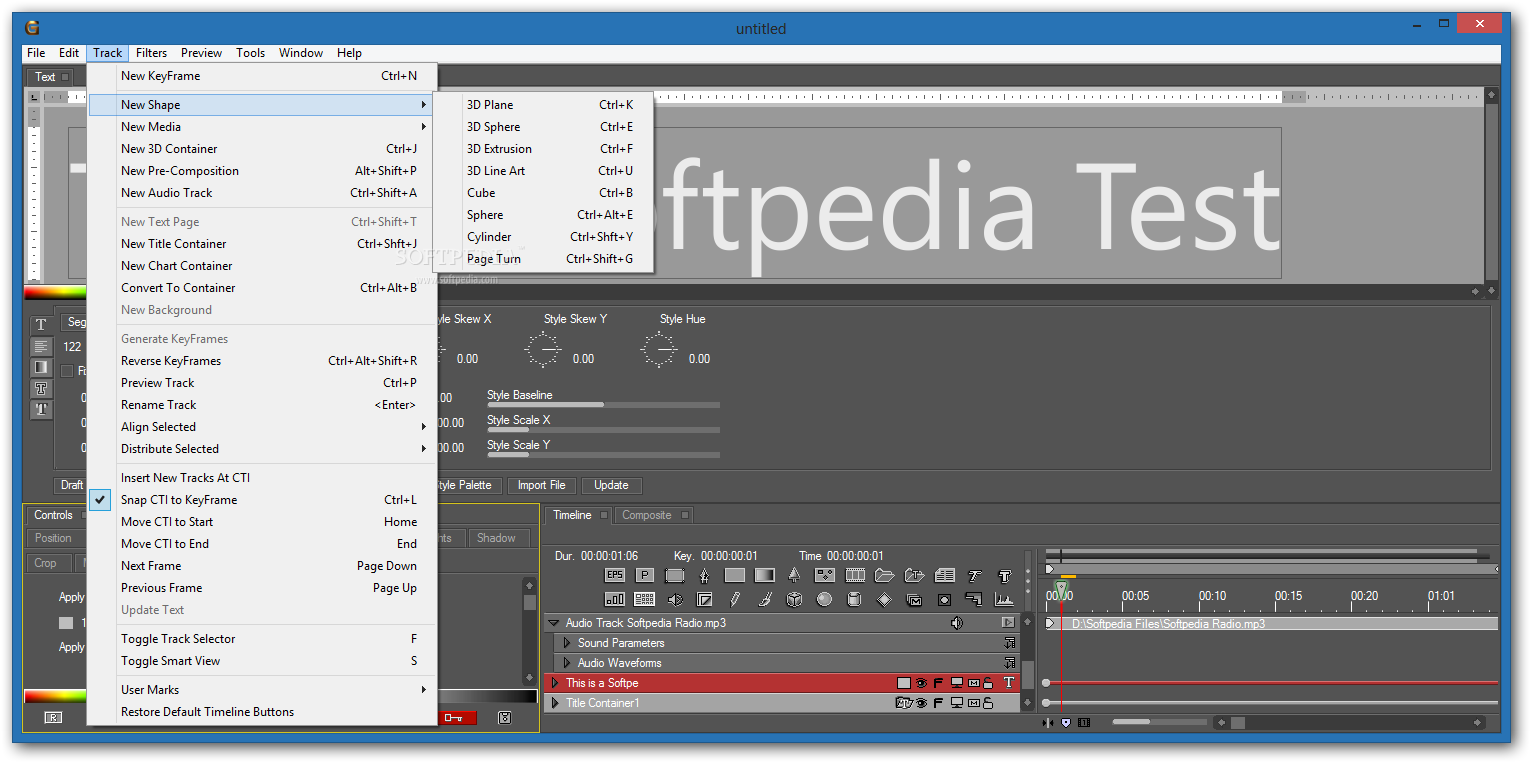The width and height of the screenshot is (1531, 763).
Task: Click the pen nib icon in timeline toolbar
Action: pyautogui.click(x=705, y=575)
